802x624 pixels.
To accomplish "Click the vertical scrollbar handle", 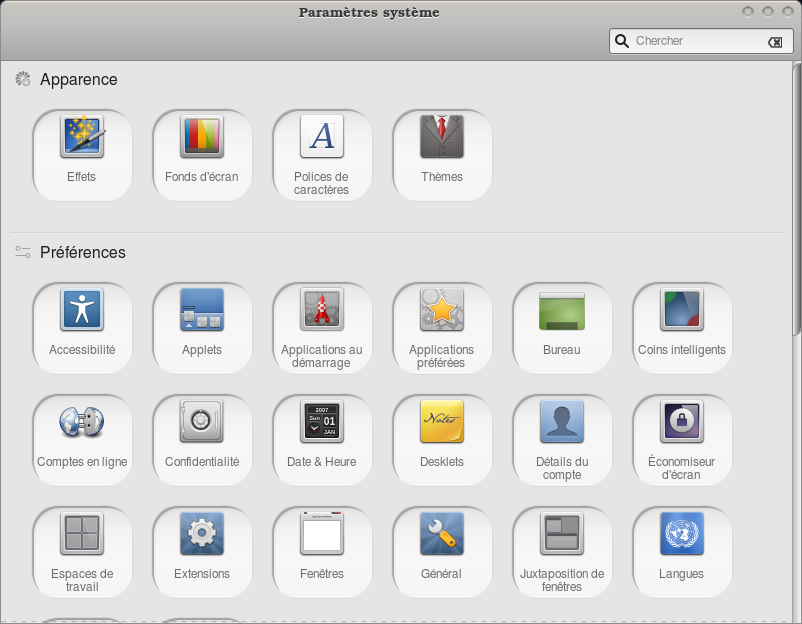I will pos(796,199).
